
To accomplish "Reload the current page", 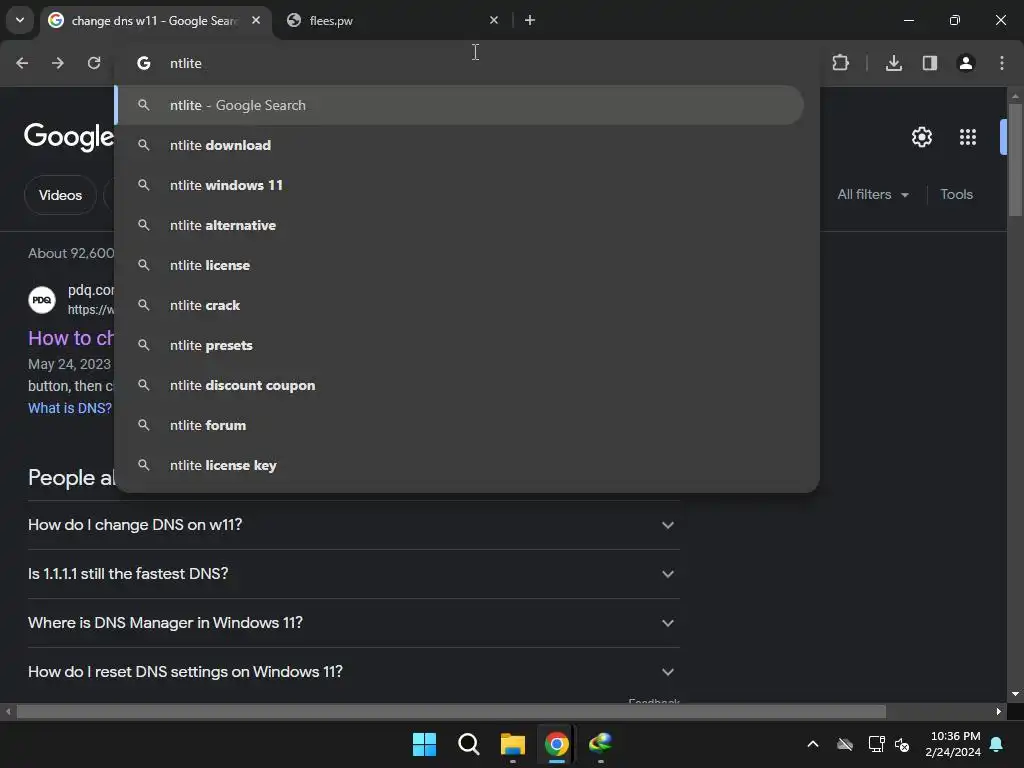I will click(94, 63).
